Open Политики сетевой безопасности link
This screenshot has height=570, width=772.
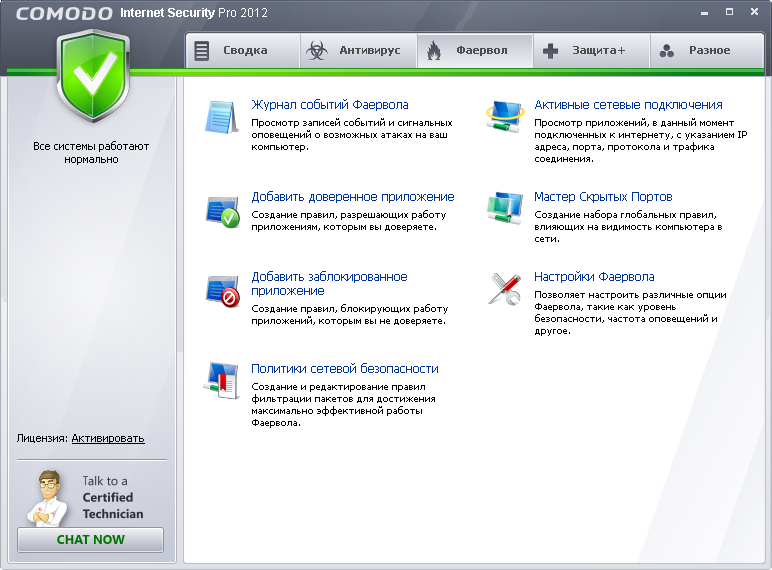pos(345,369)
